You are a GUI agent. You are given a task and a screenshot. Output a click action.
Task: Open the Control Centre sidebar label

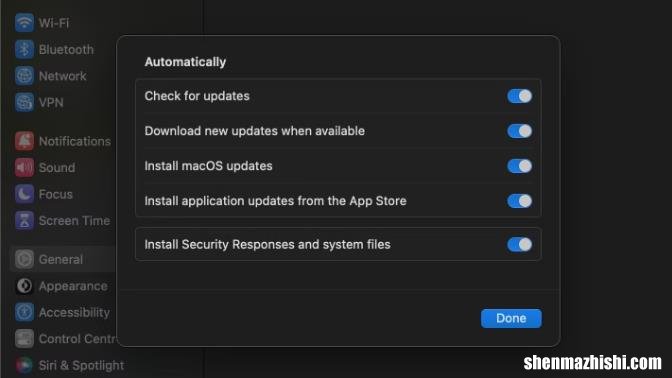point(78,339)
